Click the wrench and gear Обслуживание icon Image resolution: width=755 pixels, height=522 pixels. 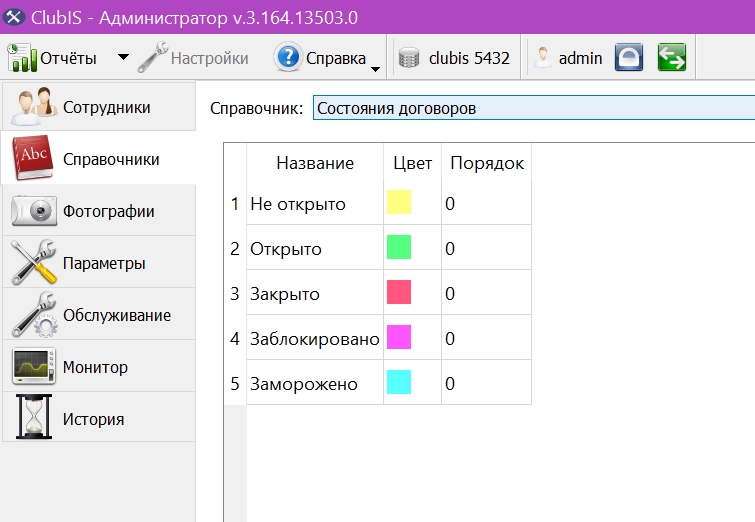pos(35,314)
